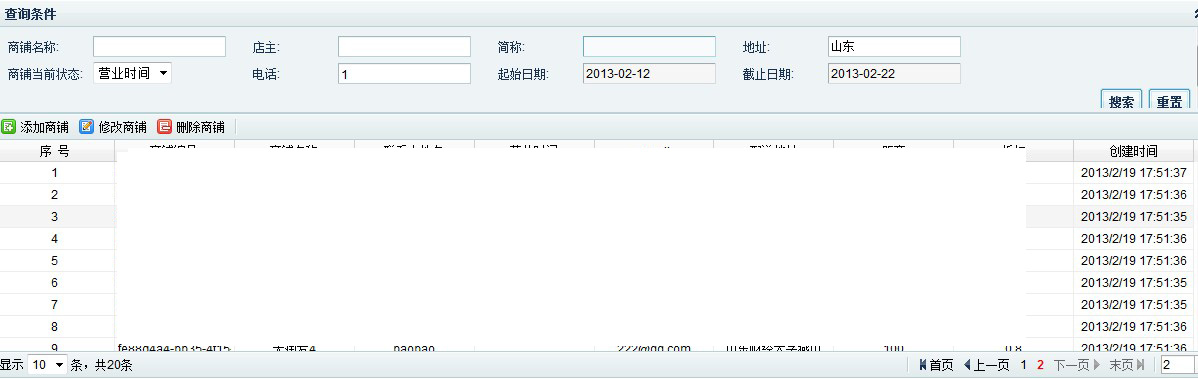
Task: Select row number 3
Action: (x=54, y=217)
